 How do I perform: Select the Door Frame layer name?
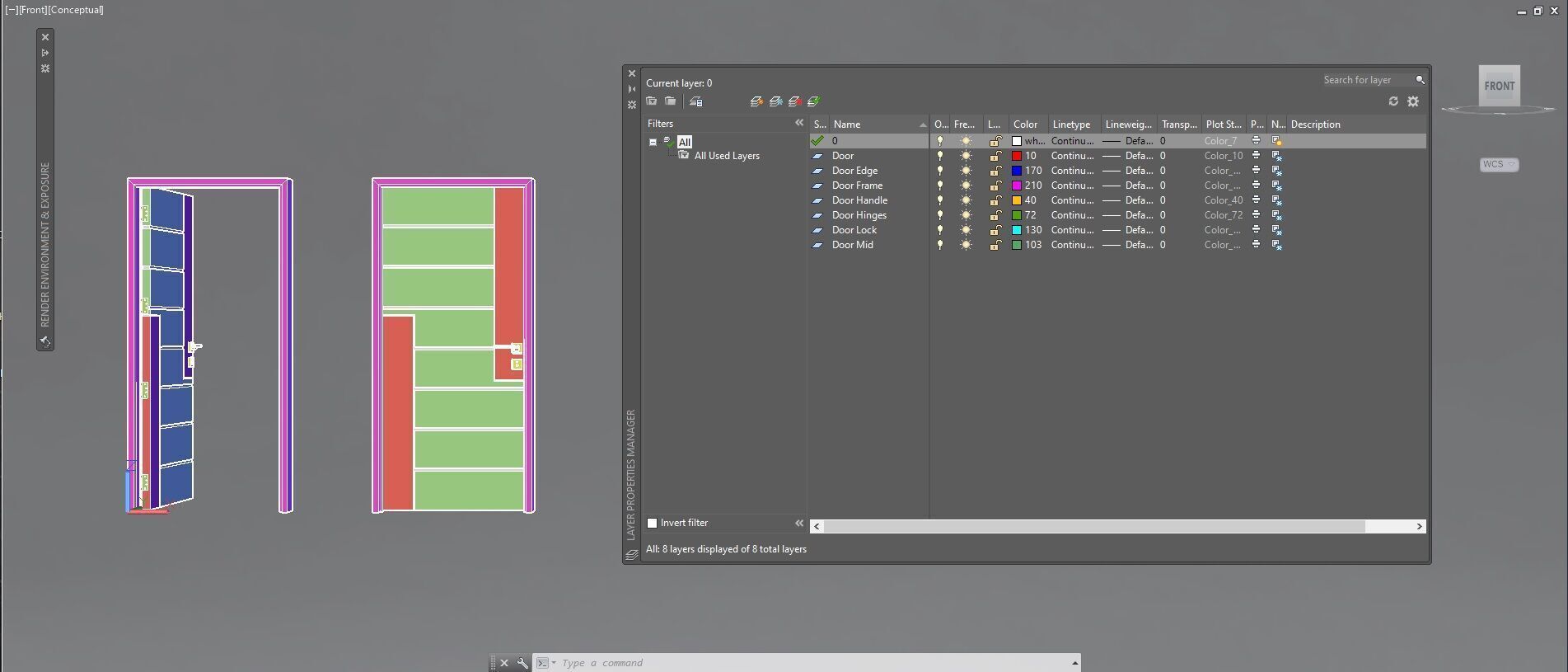(x=857, y=186)
